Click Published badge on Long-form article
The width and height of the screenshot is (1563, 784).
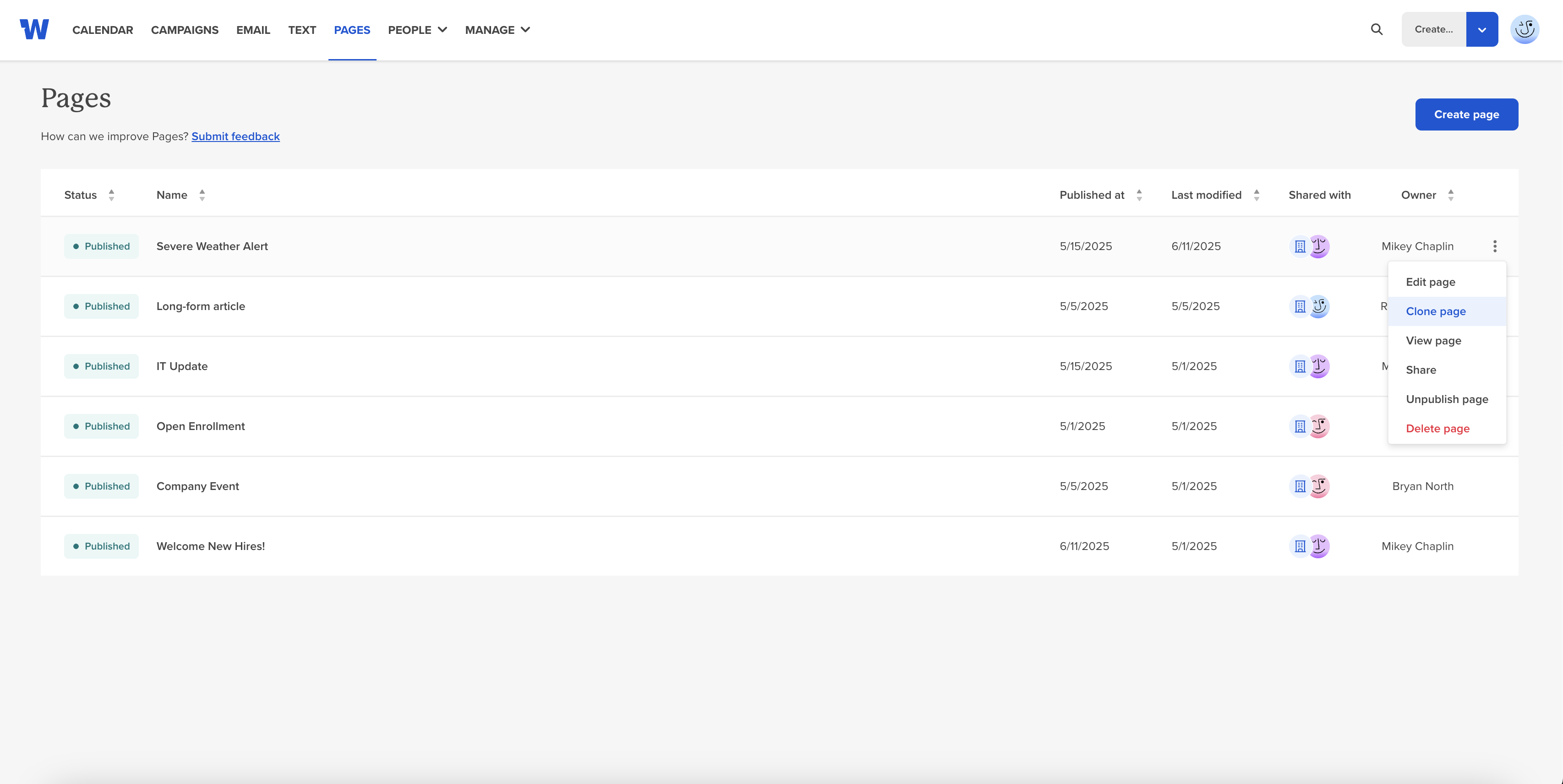click(x=101, y=306)
